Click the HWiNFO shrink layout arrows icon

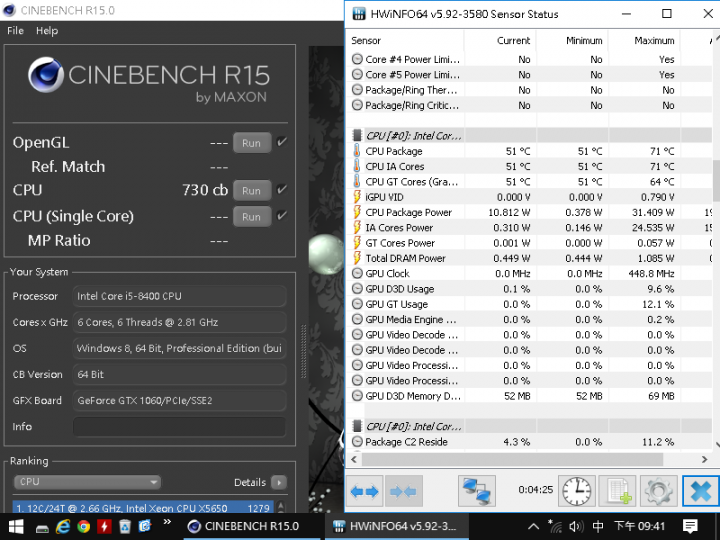click(x=403, y=491)
